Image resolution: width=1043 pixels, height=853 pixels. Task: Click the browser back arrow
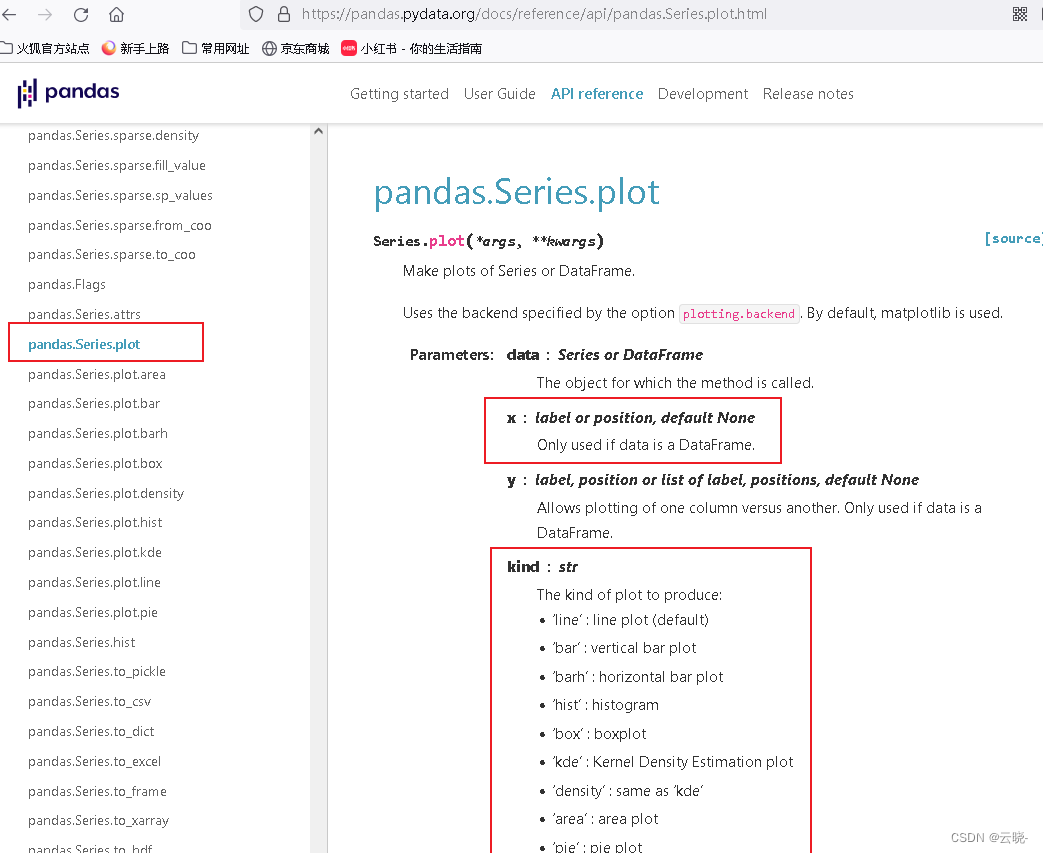click(9, 14)
